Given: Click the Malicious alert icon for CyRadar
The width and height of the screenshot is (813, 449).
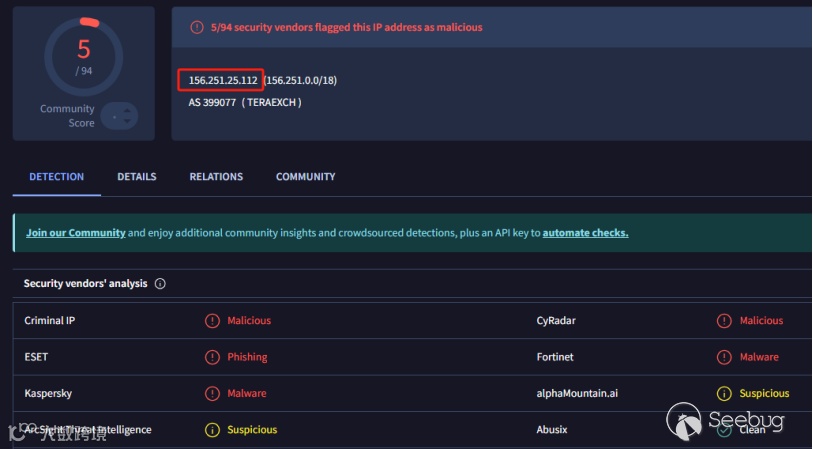Looking at the screenshot, I should coord(724,321).
